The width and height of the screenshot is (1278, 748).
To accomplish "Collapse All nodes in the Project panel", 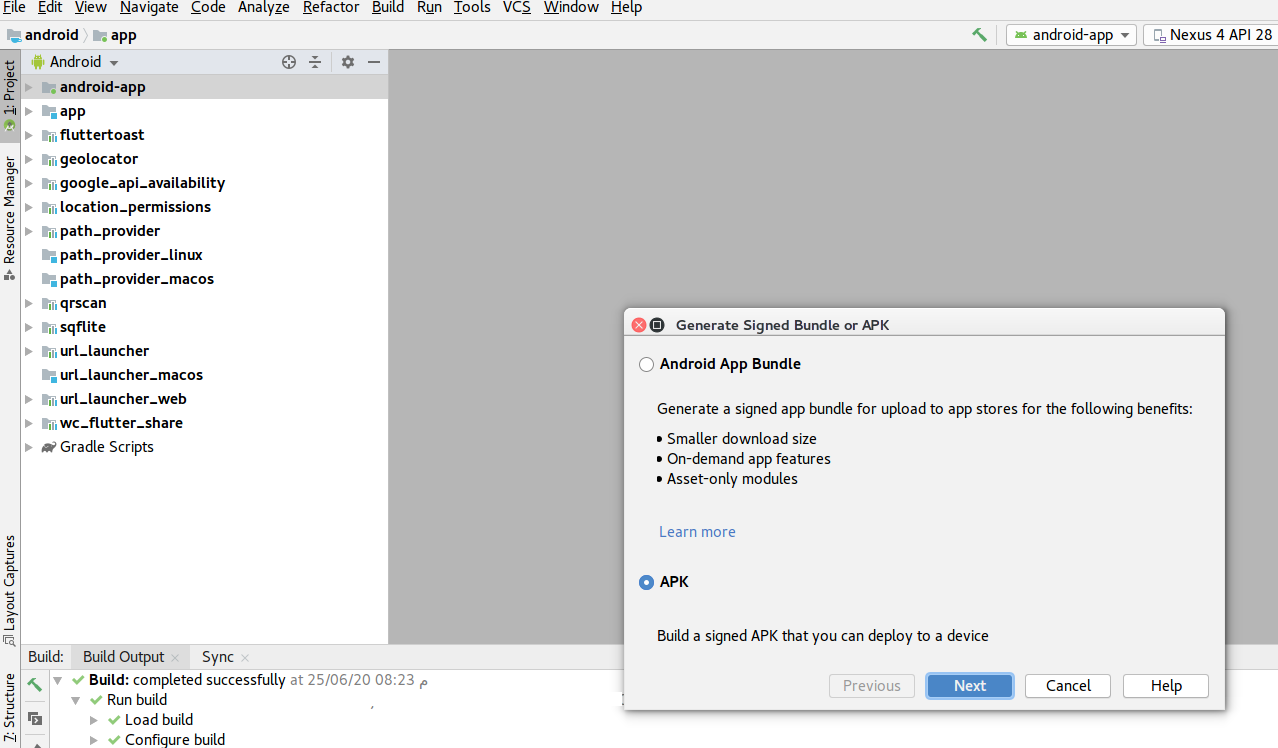I will coord(315,61).
